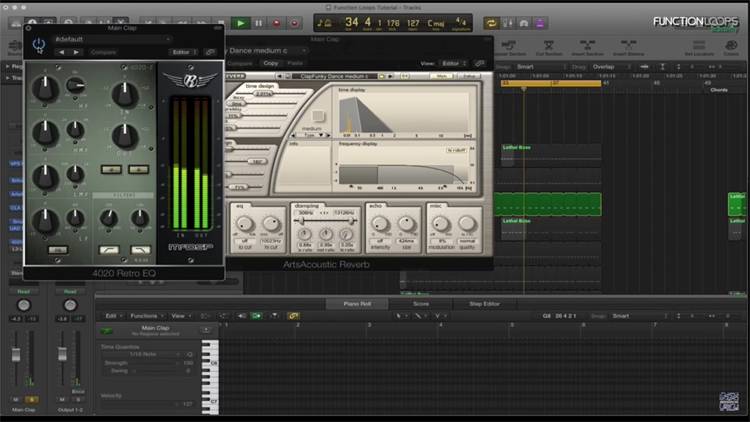Click the Compare button in Retro EQ
Viewport: 750px width, 422px height.
click(x=103, y=51)
